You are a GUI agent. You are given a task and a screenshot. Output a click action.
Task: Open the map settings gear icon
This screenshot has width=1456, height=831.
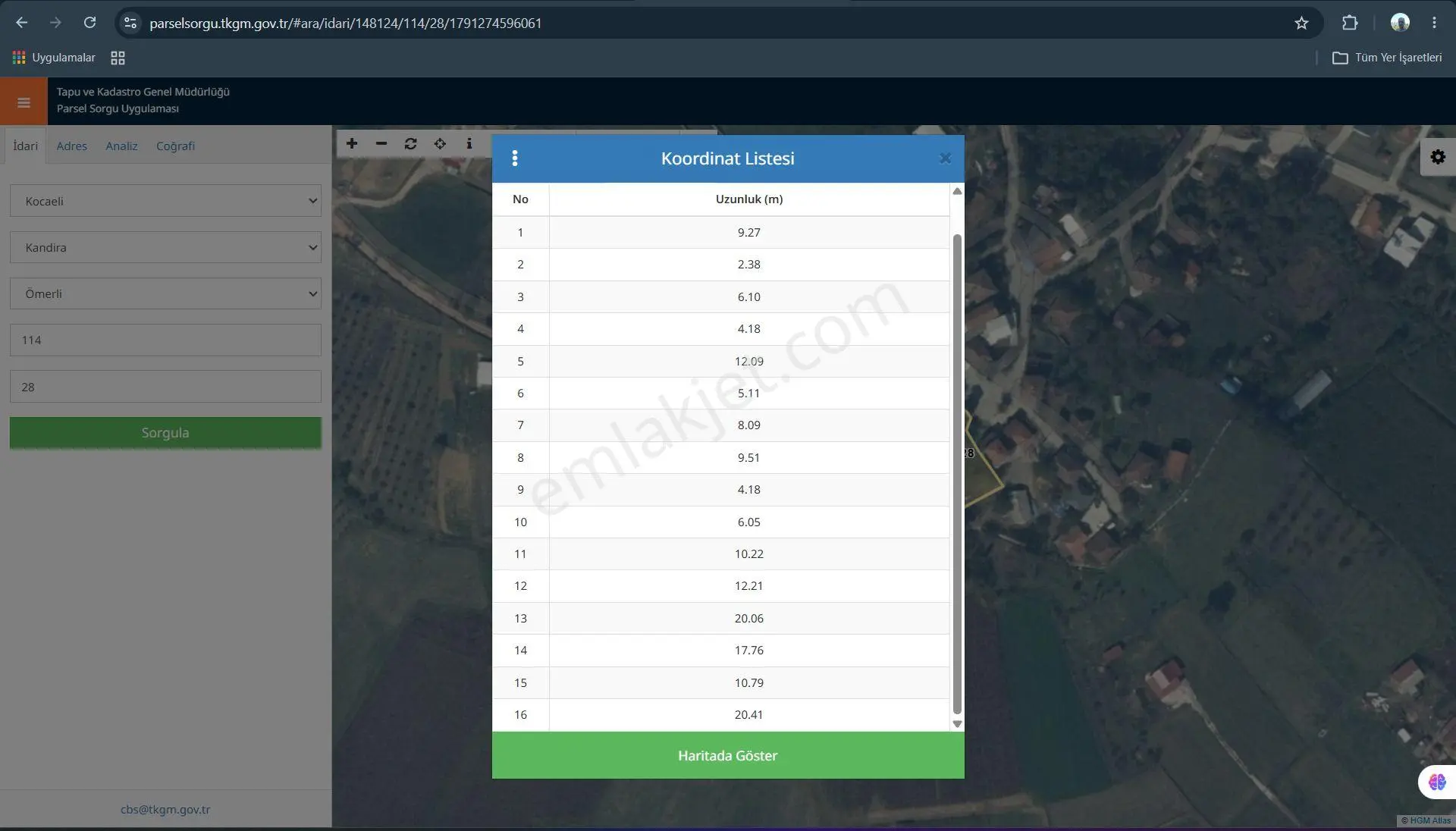[x=1438, y=157]
